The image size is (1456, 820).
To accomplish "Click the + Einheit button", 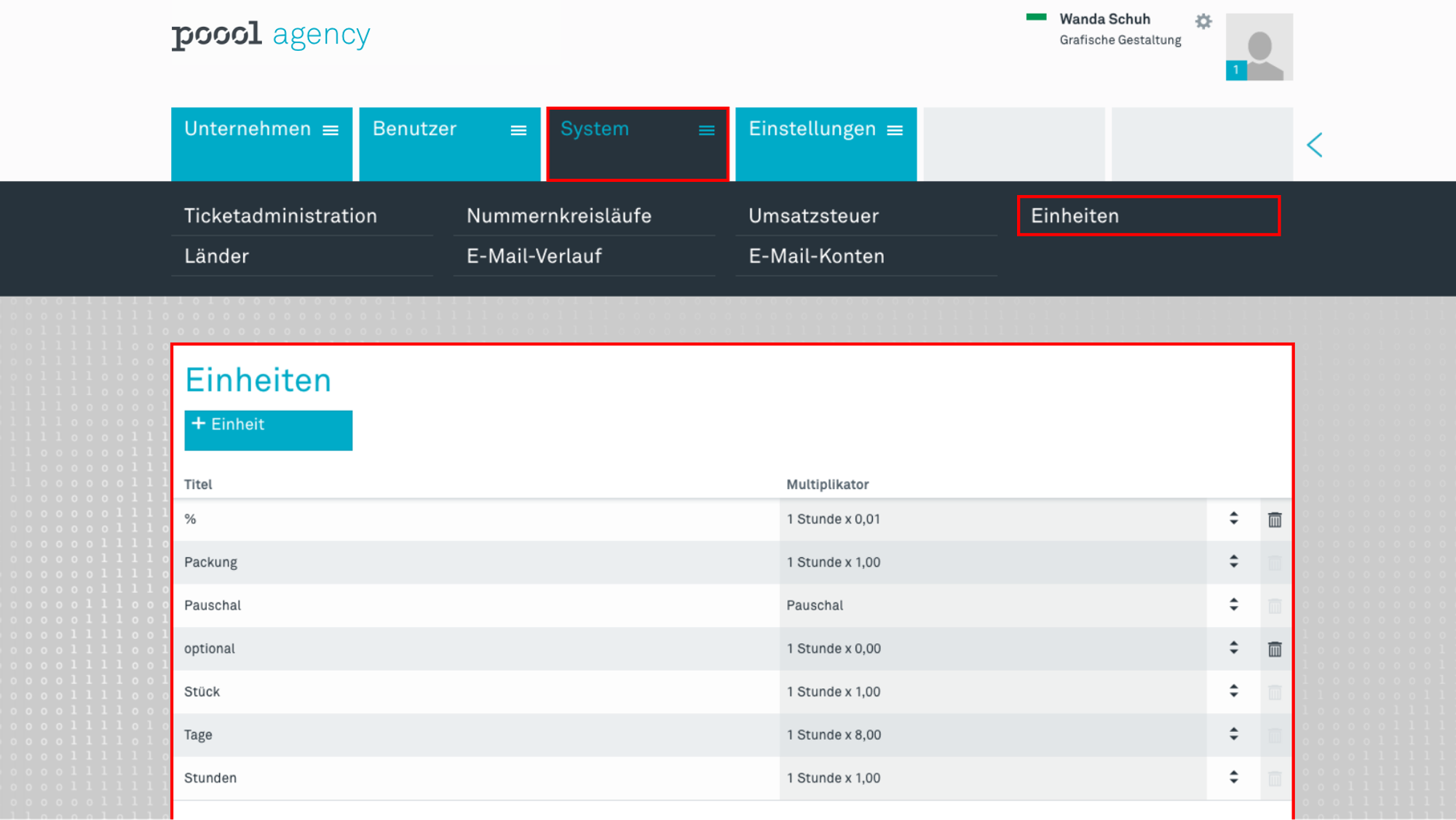I will pos(269,430).
